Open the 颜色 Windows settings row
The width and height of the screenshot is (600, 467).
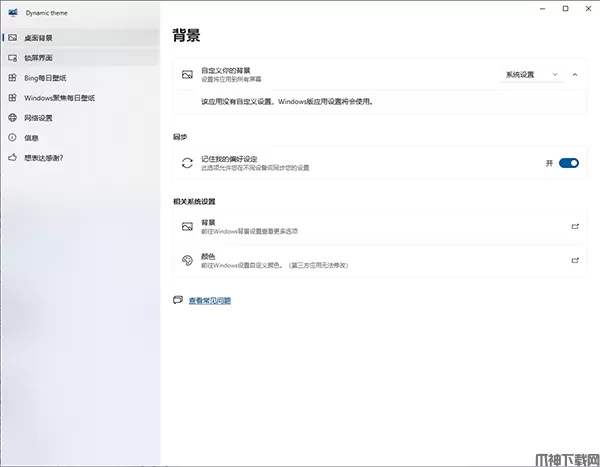coord(380,260)
